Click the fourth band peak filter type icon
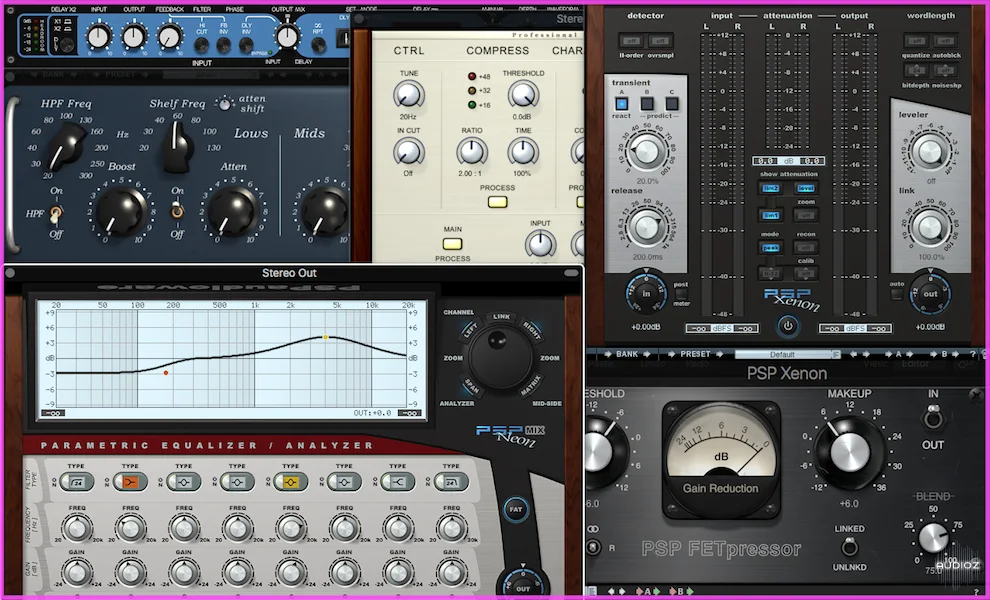The width and height of the screenshot is (990, 600). tap(237, 482)
